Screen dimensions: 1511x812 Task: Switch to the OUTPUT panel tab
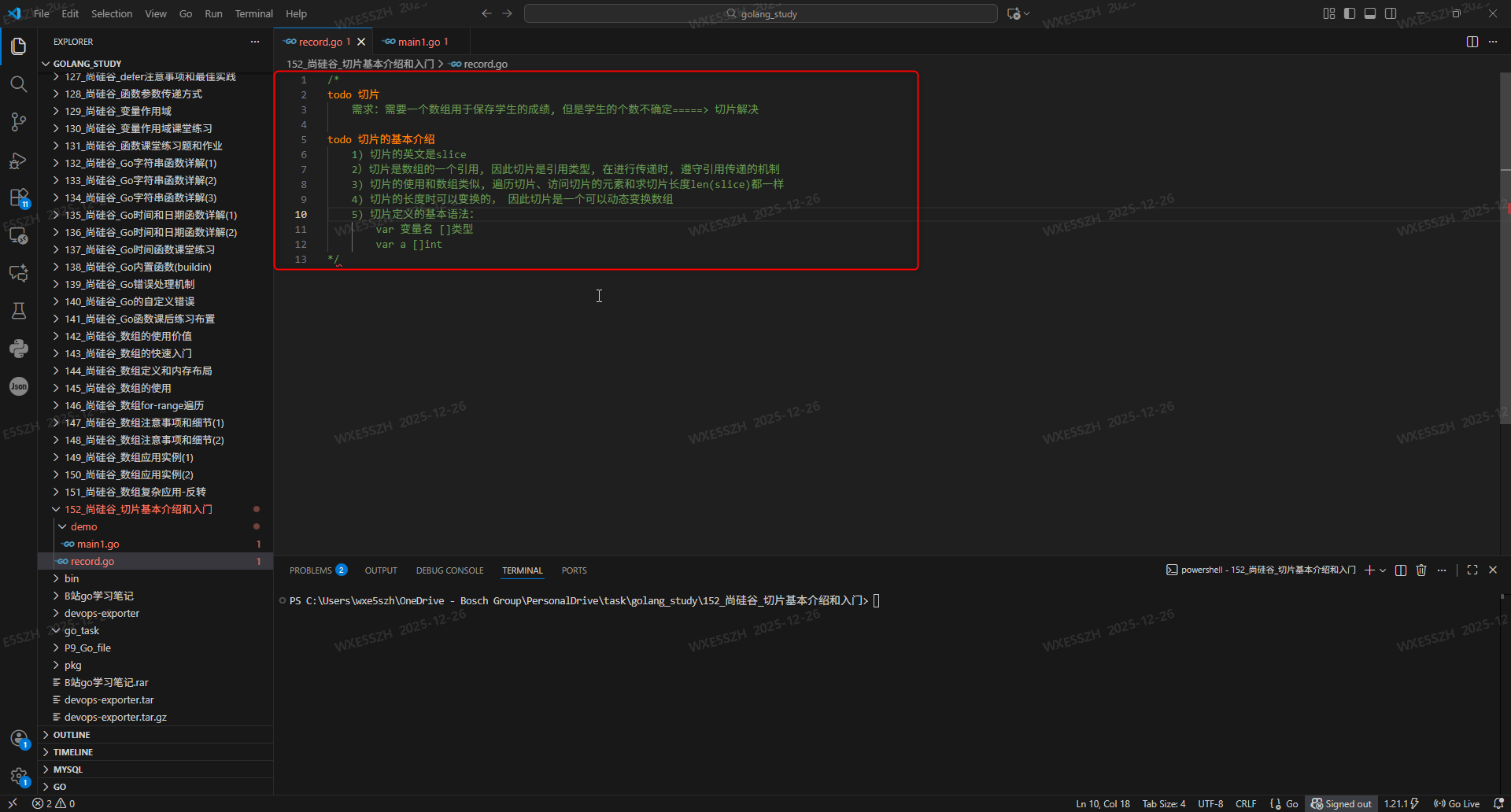(381, 570)
